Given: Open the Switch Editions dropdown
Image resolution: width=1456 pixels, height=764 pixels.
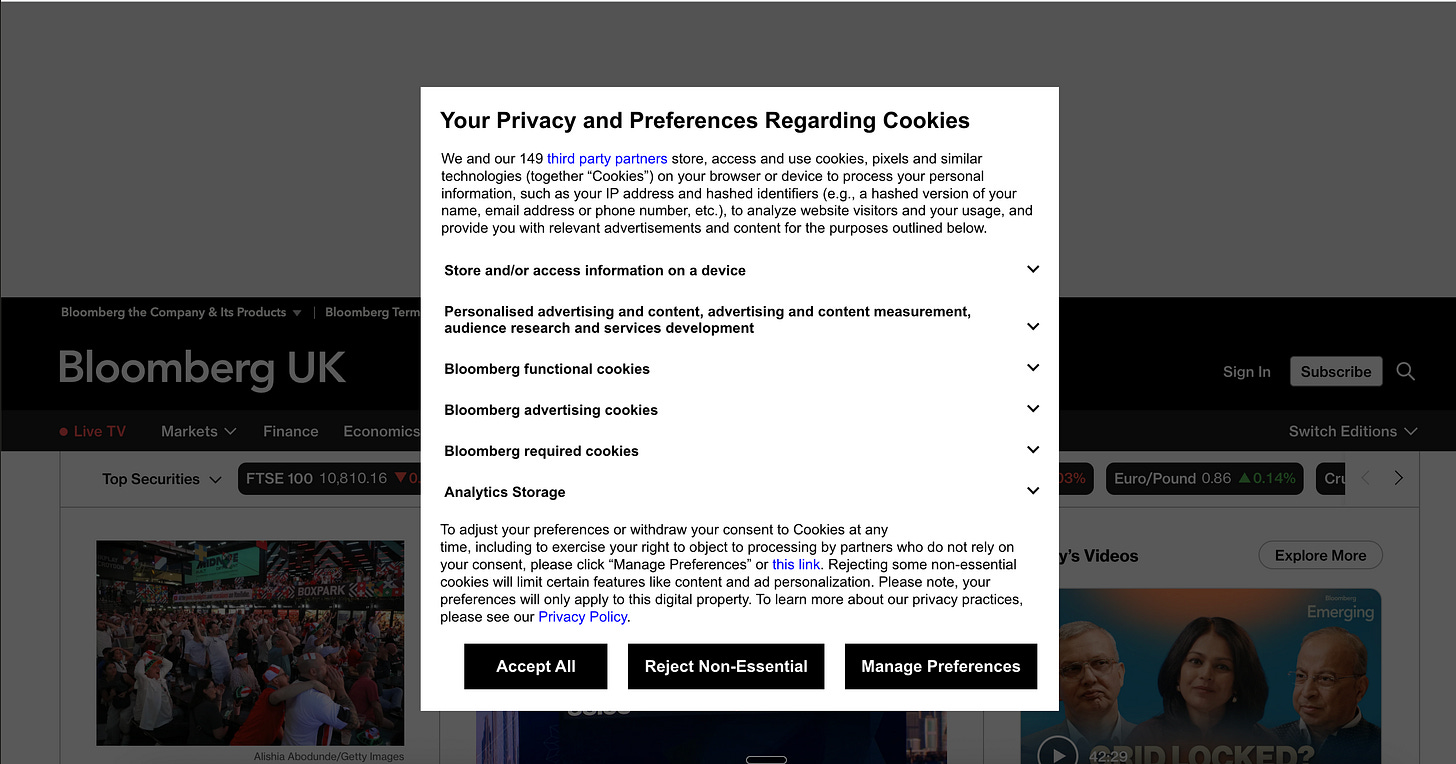Looking at the screenshot, I should 1353,431.
